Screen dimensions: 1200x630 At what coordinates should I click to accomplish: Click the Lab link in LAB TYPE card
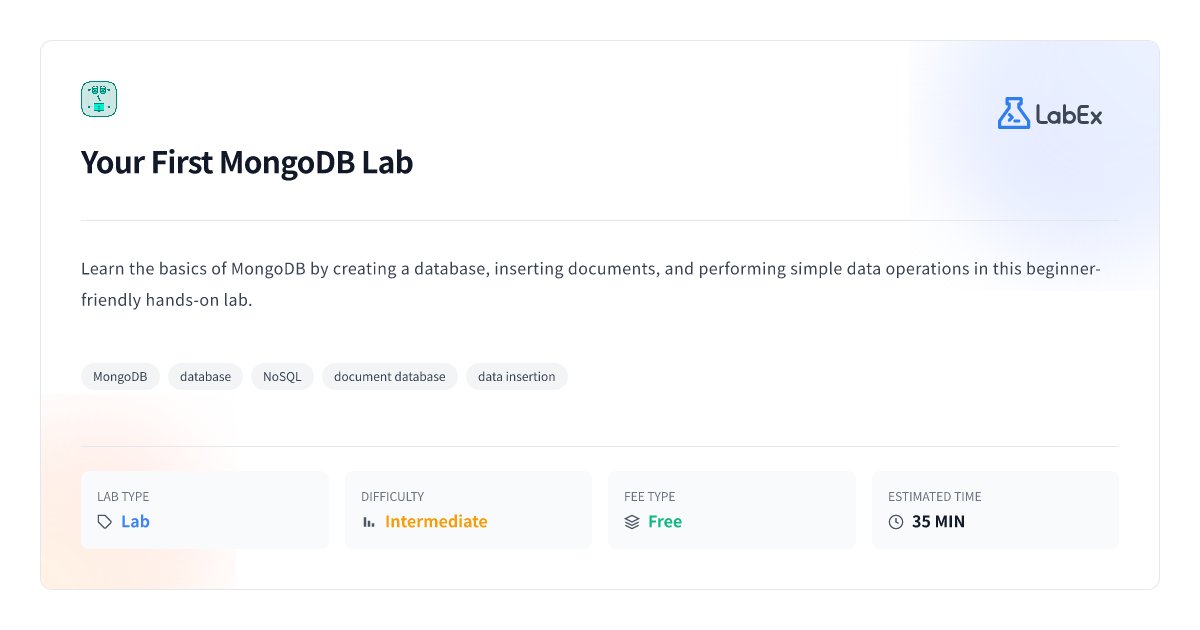[137, 521]
